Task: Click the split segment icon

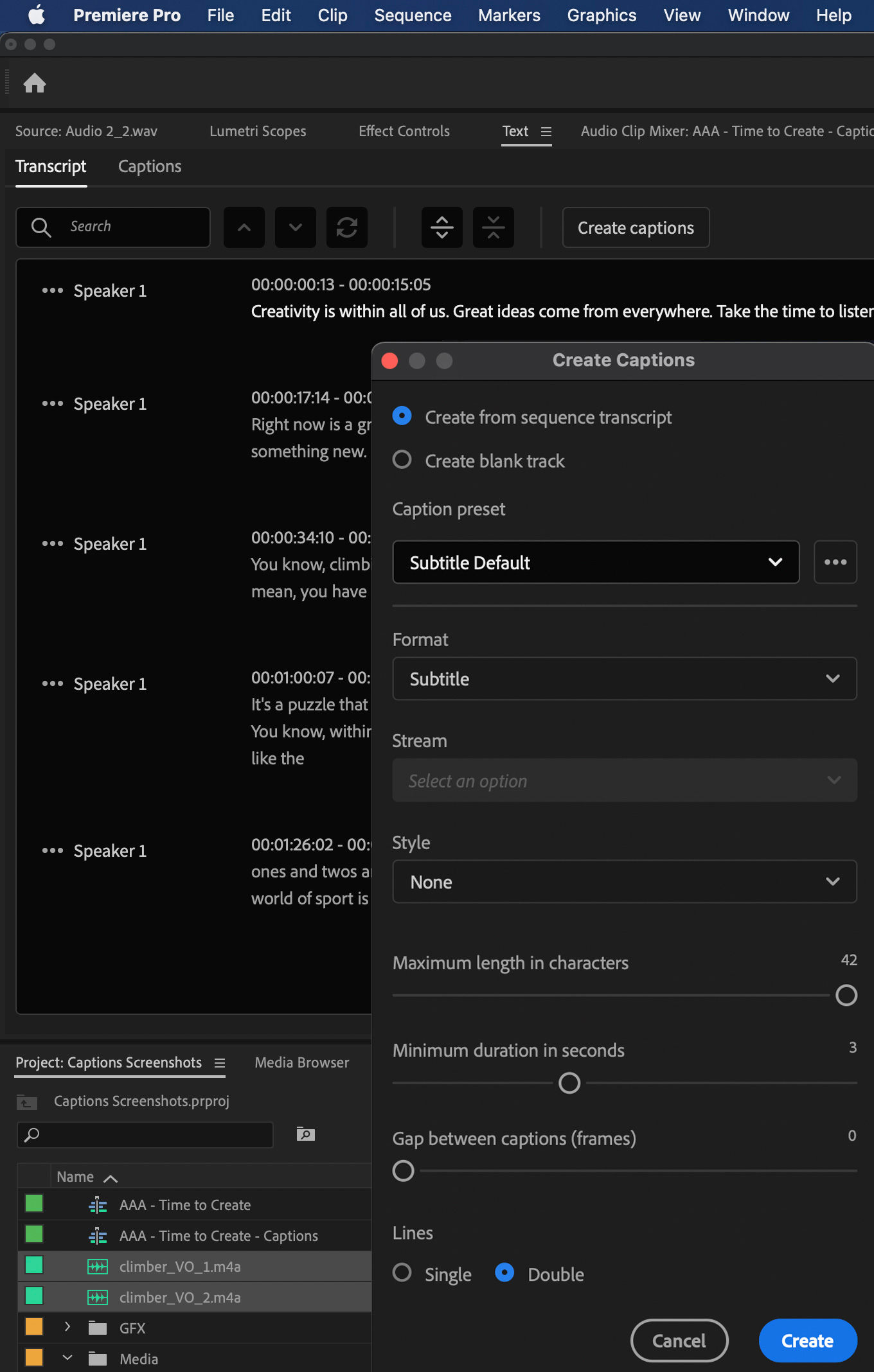Action: click(x=442, y=227)
